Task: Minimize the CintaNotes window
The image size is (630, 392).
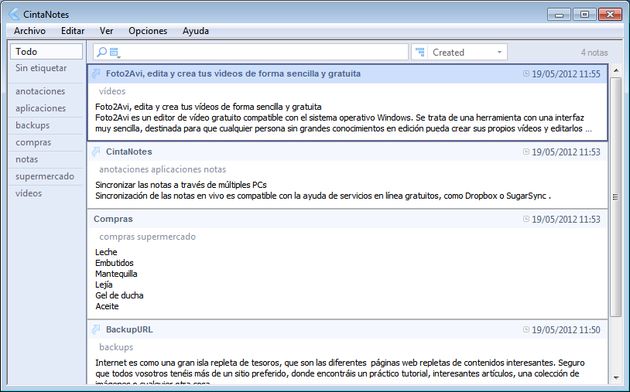Action: (x=559, y=14)
